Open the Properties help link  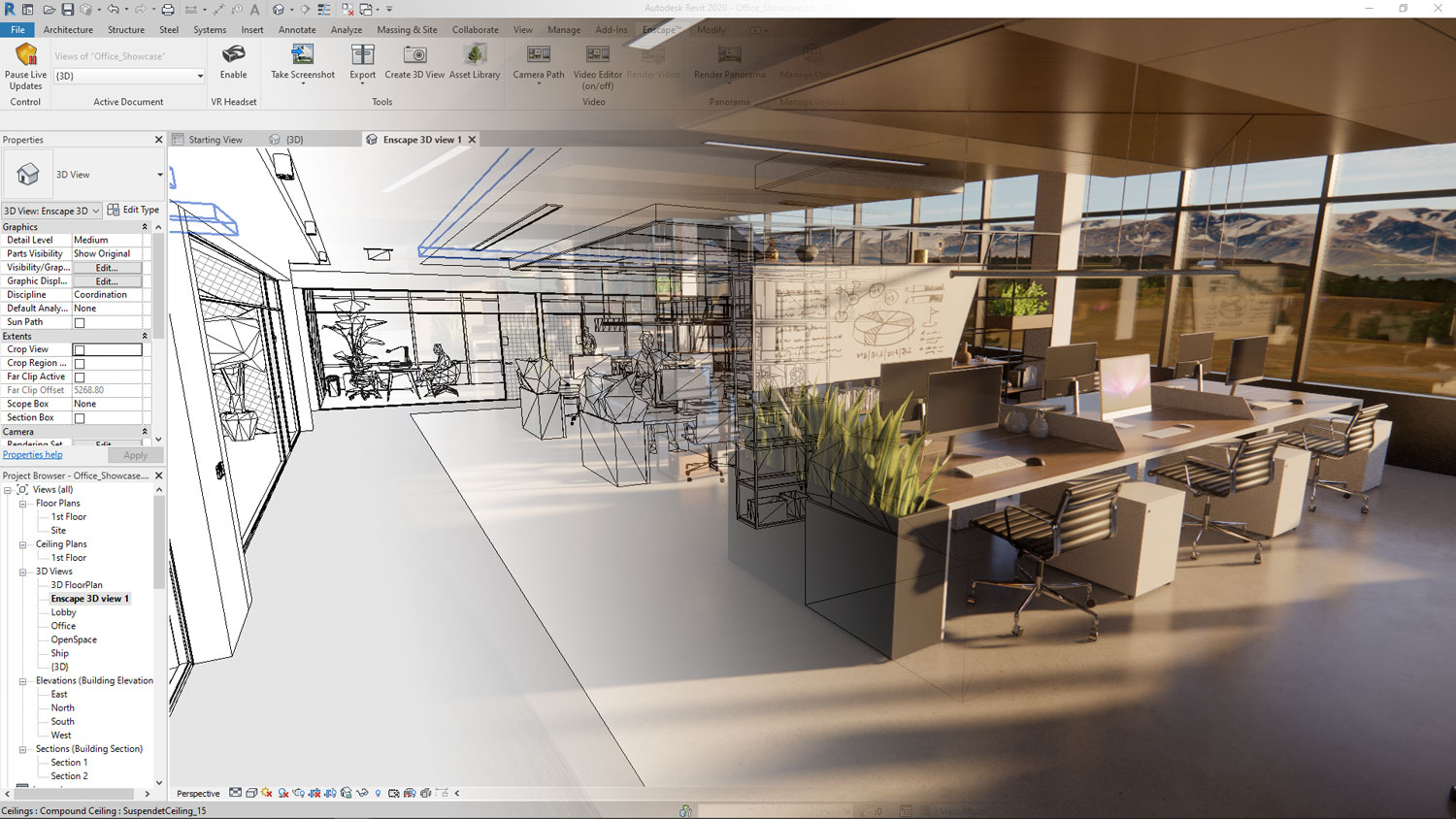pos(32,454)
